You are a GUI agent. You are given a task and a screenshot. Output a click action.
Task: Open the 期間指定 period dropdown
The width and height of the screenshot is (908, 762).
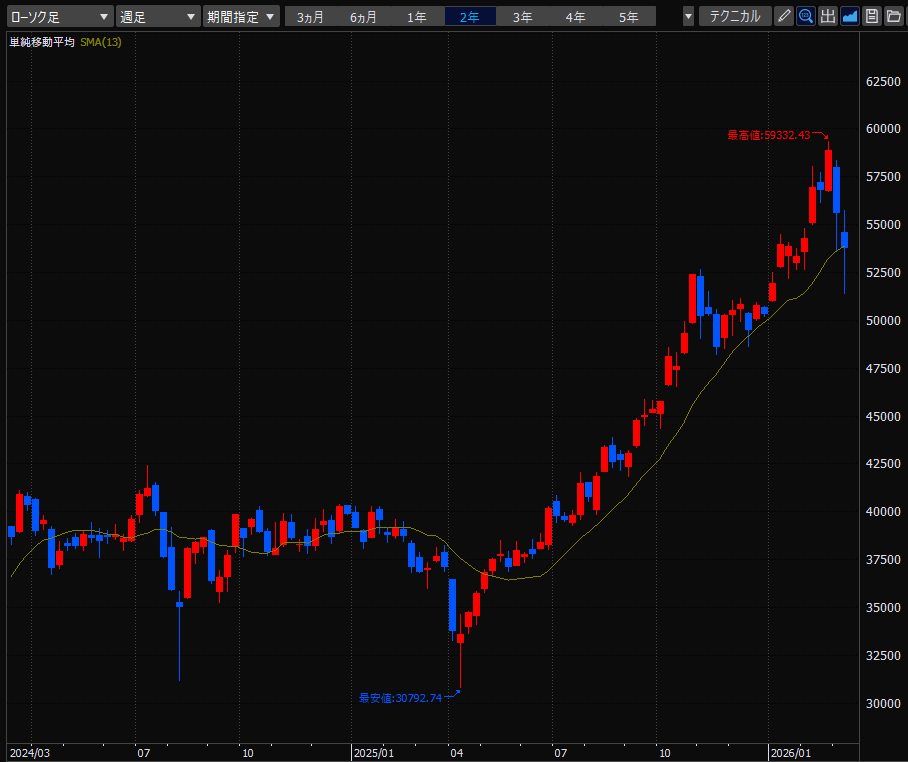pyautogui.click(x=241, y=16)
